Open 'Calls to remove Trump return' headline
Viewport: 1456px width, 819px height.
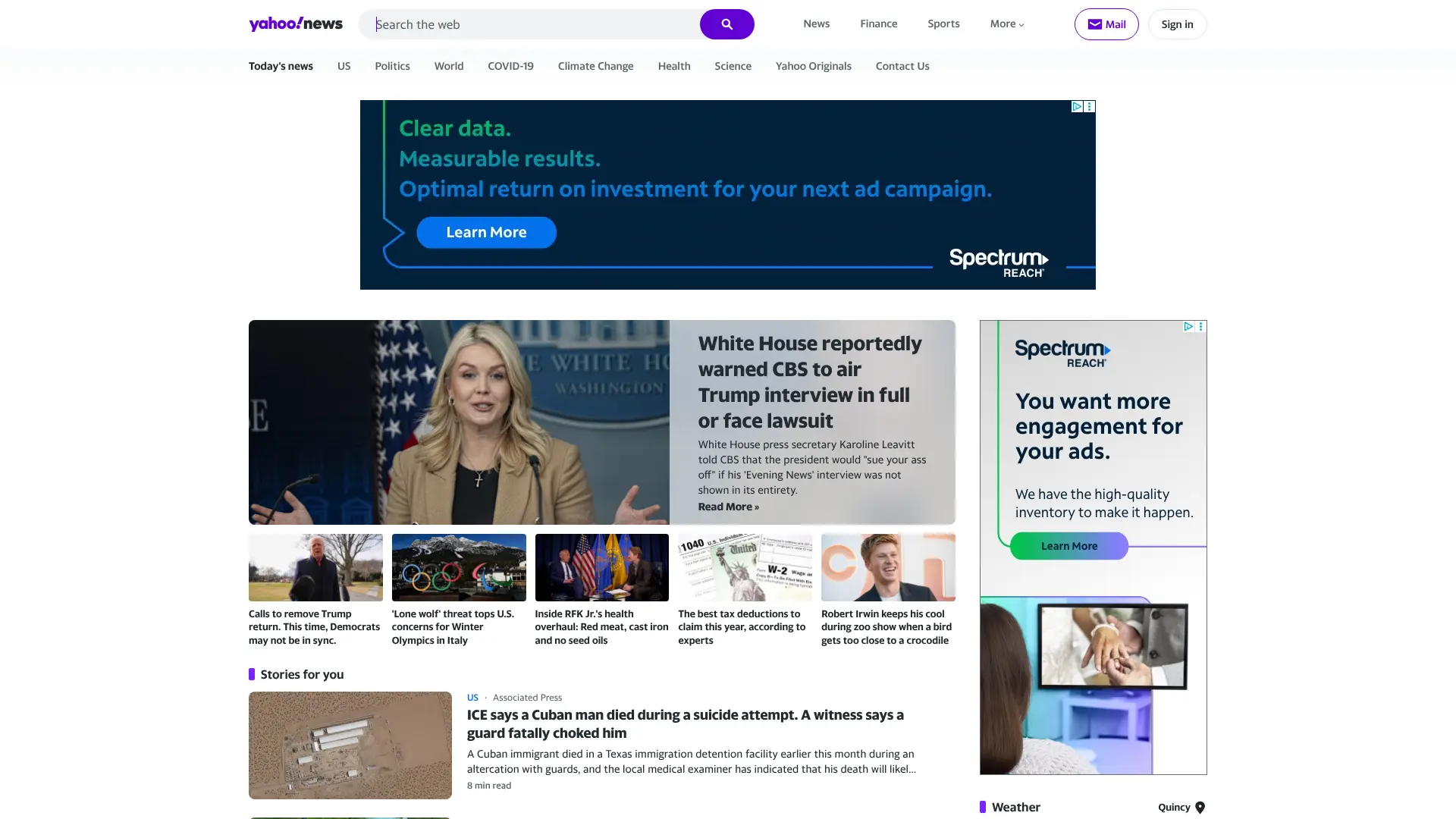coord(314,627)
